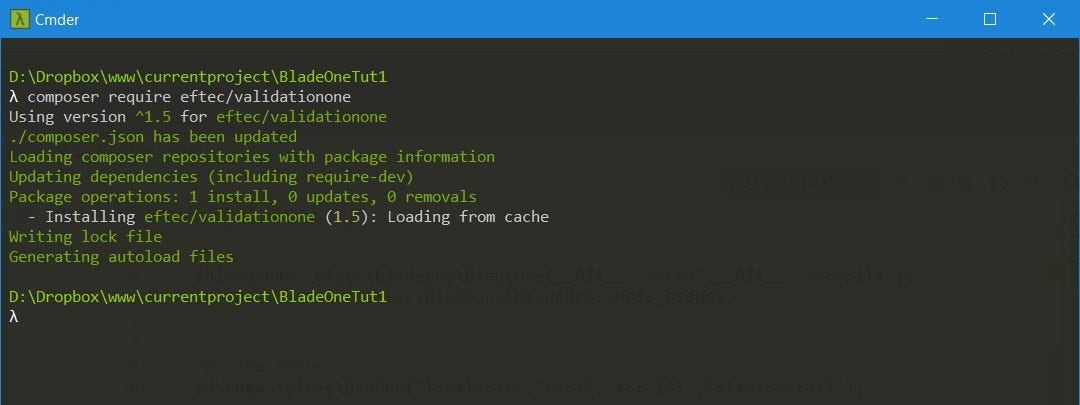Click the empty lambda prompt at the bottom
This screenshot has height=405, width=1080.
point(14,316)
